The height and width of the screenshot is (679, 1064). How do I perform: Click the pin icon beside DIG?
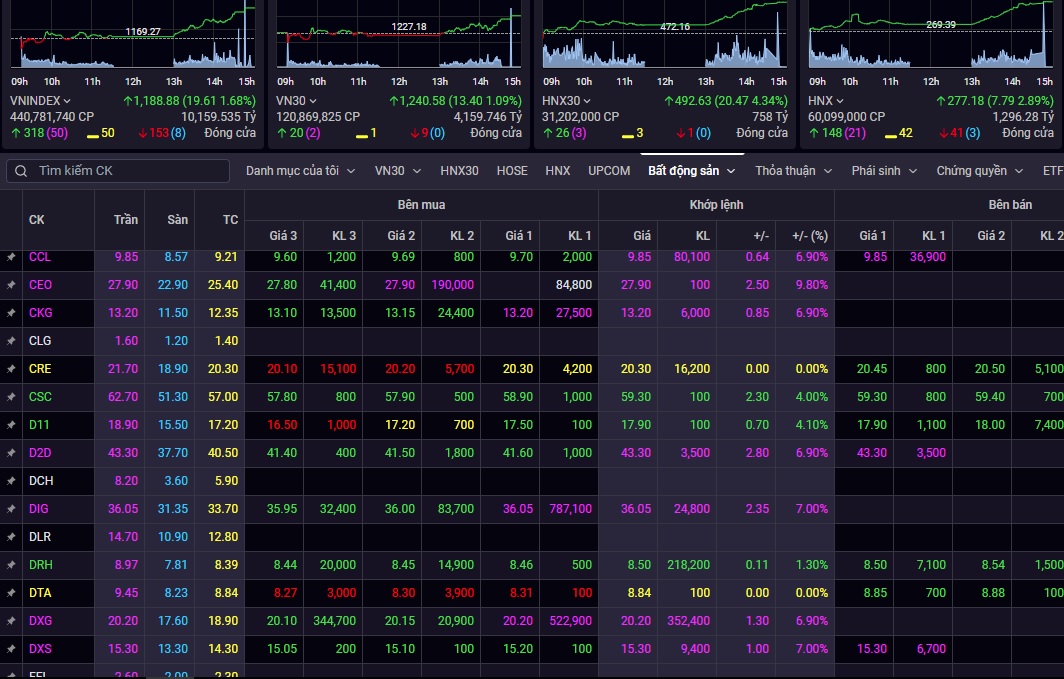click(x=11, y=509)
